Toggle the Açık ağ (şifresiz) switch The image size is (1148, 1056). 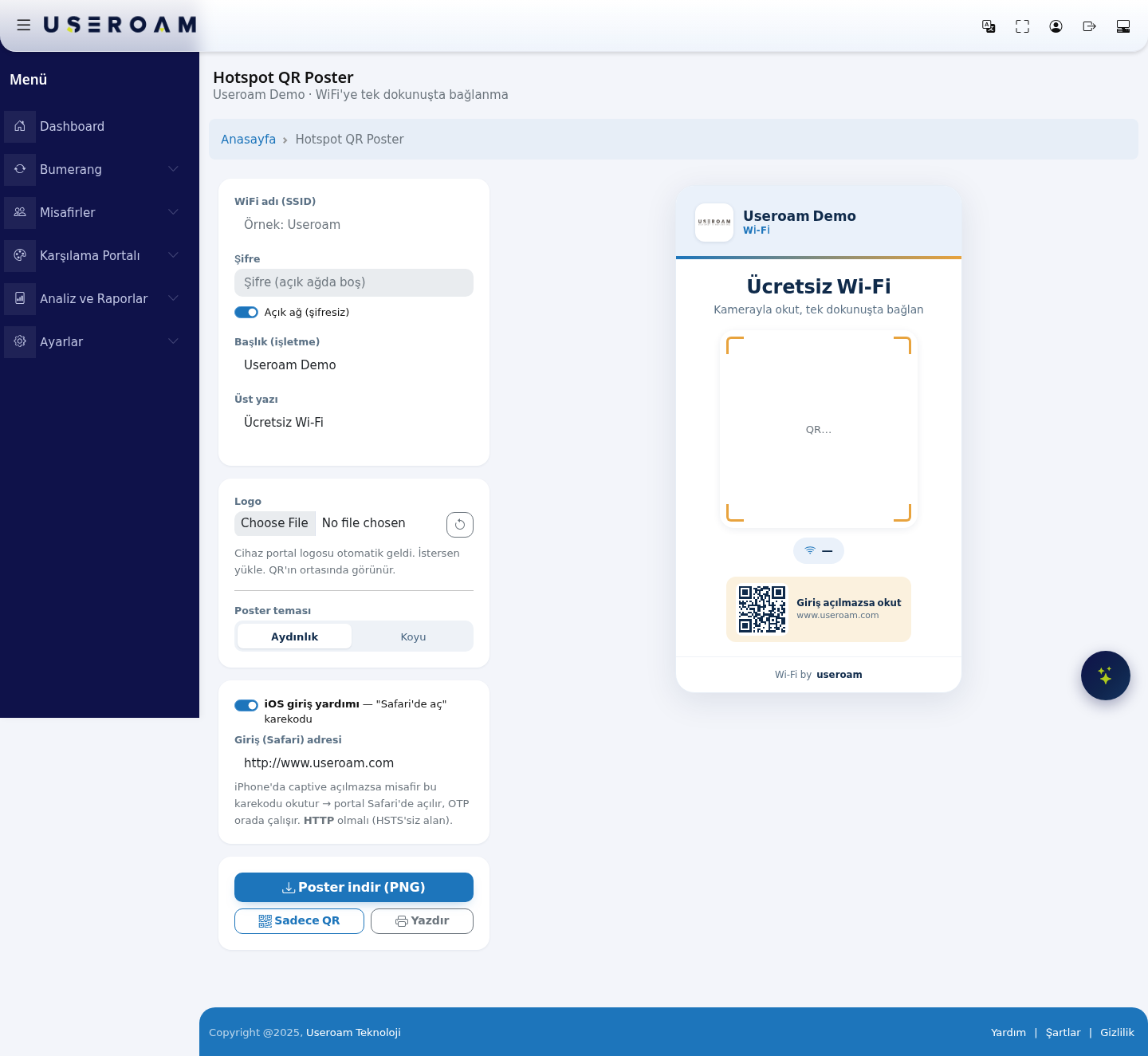(x=246, y=312)
